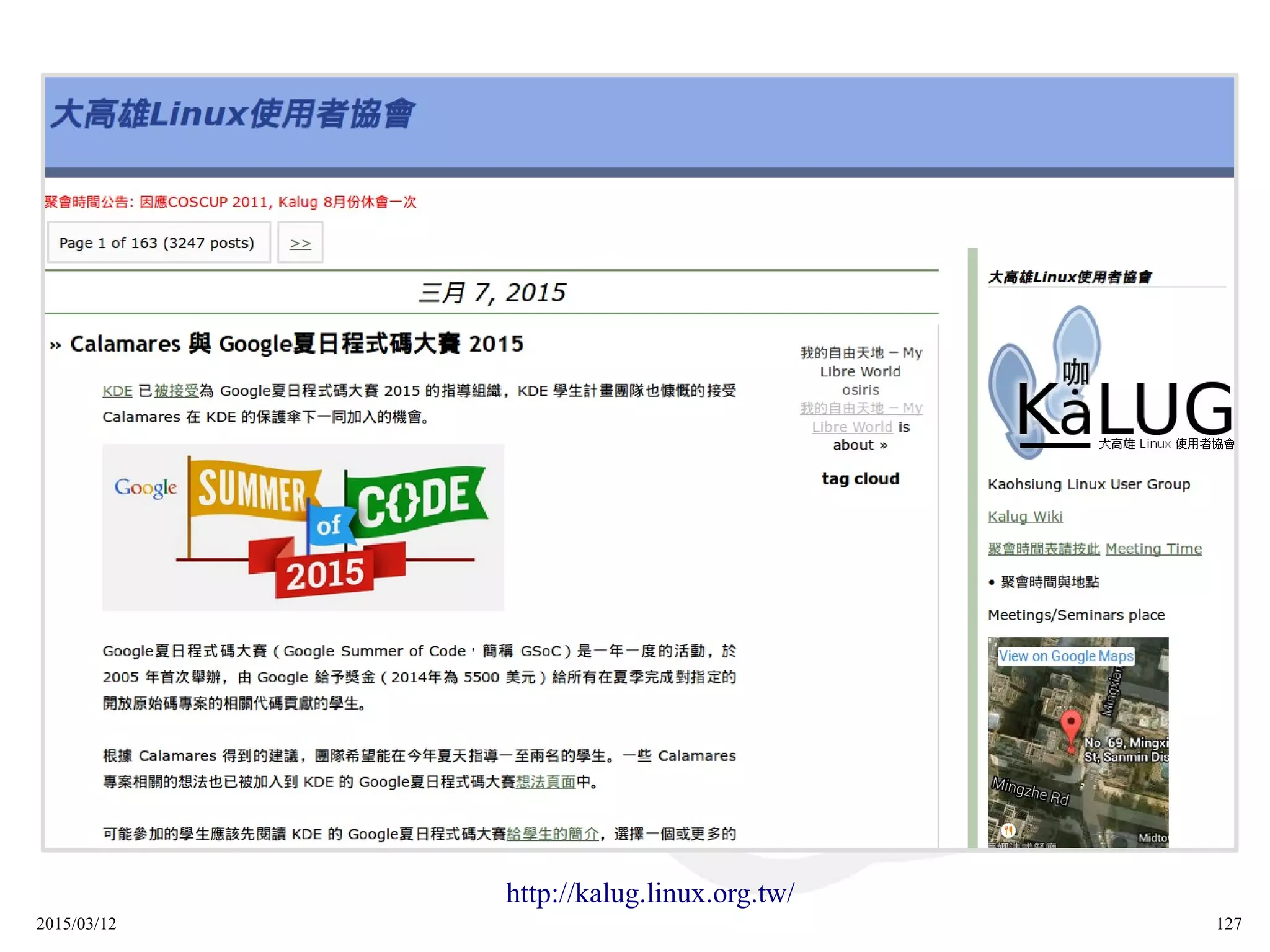Open the http://kalug.linux.org.tw/ URL
Viewport: 1270px width, 952px height.
(x=650, y=893)
